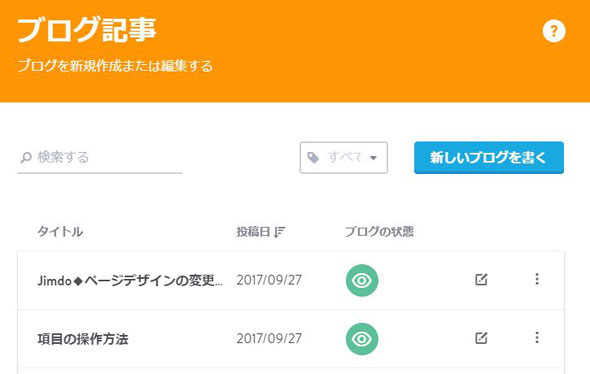
Task: Click the 検索する search field
Action: 100,157
